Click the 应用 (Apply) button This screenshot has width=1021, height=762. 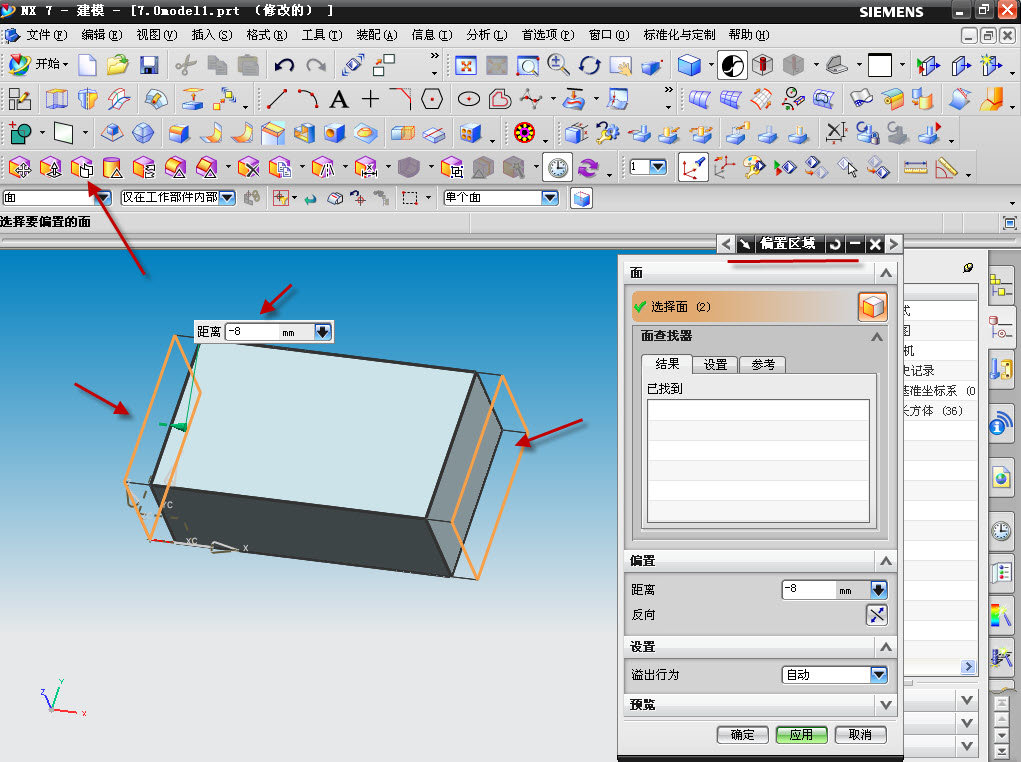[x=802, y=735]
